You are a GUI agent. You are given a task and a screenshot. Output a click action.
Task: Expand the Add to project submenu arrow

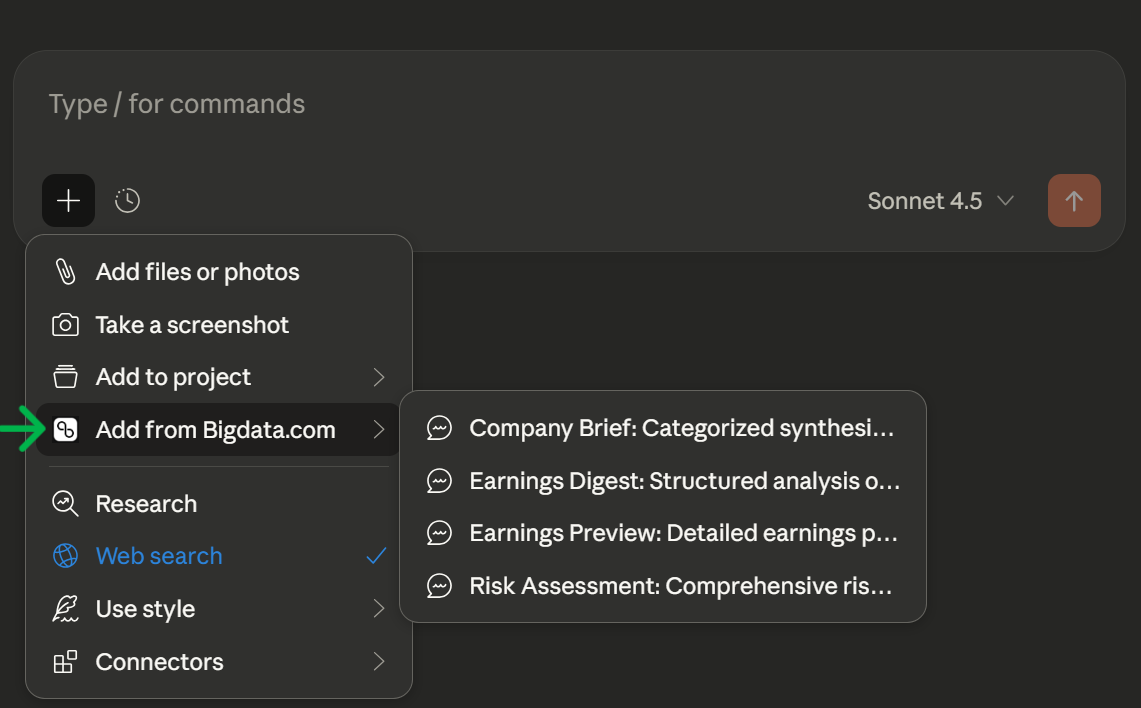[x=379, y=377]
